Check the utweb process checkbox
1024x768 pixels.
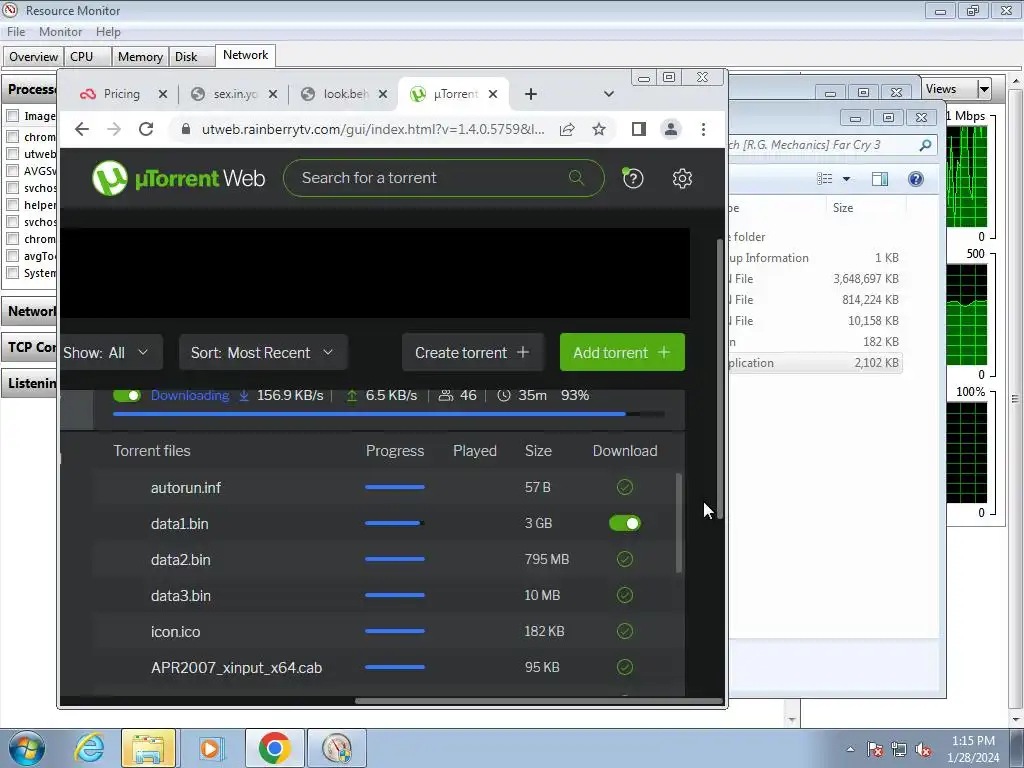point(12,154)
